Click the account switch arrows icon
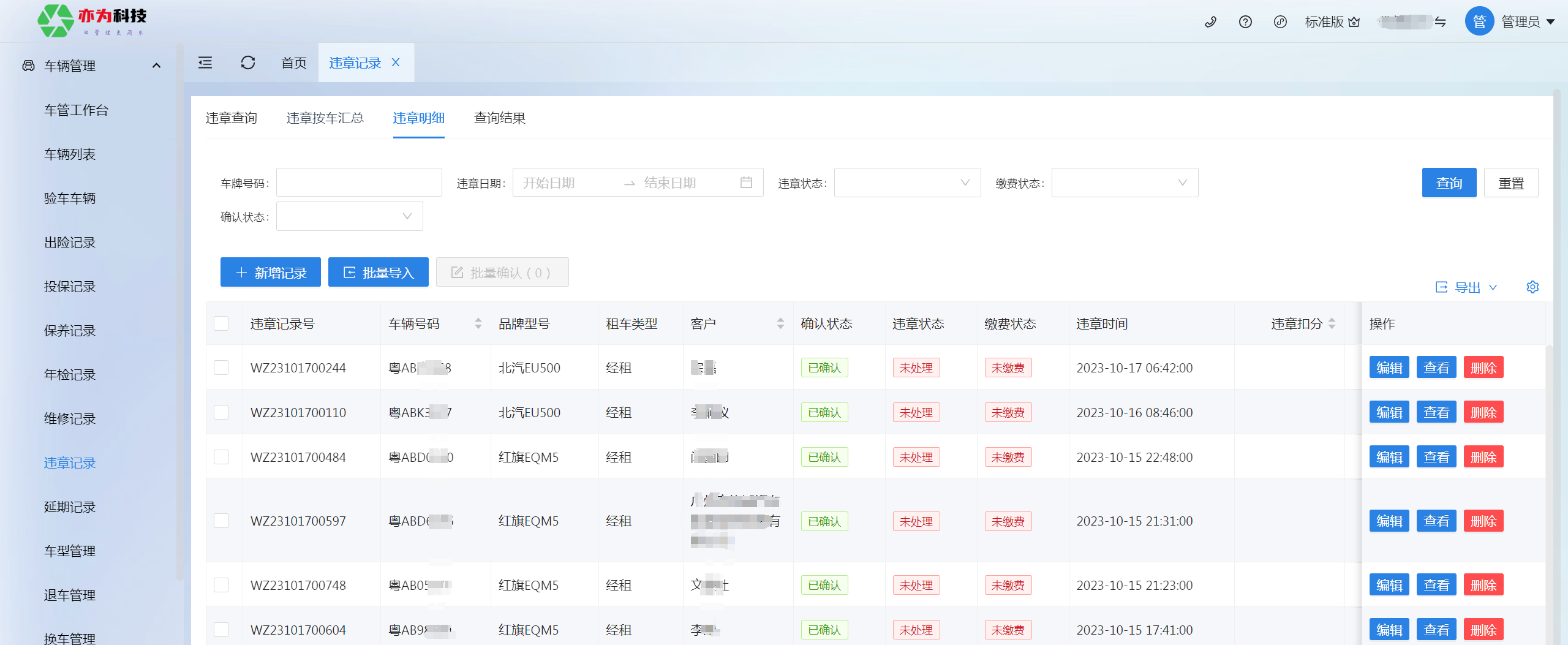 pyautogui.click(x=1441, y=22)
